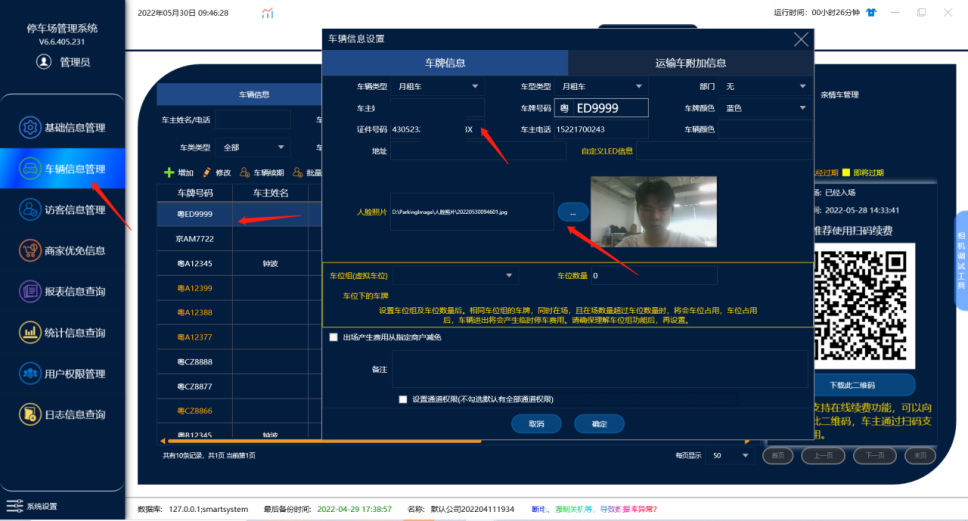Check 设置通道权限 checkbox
The width and height of the screenshot is (968, 521).
pos(403,399)
